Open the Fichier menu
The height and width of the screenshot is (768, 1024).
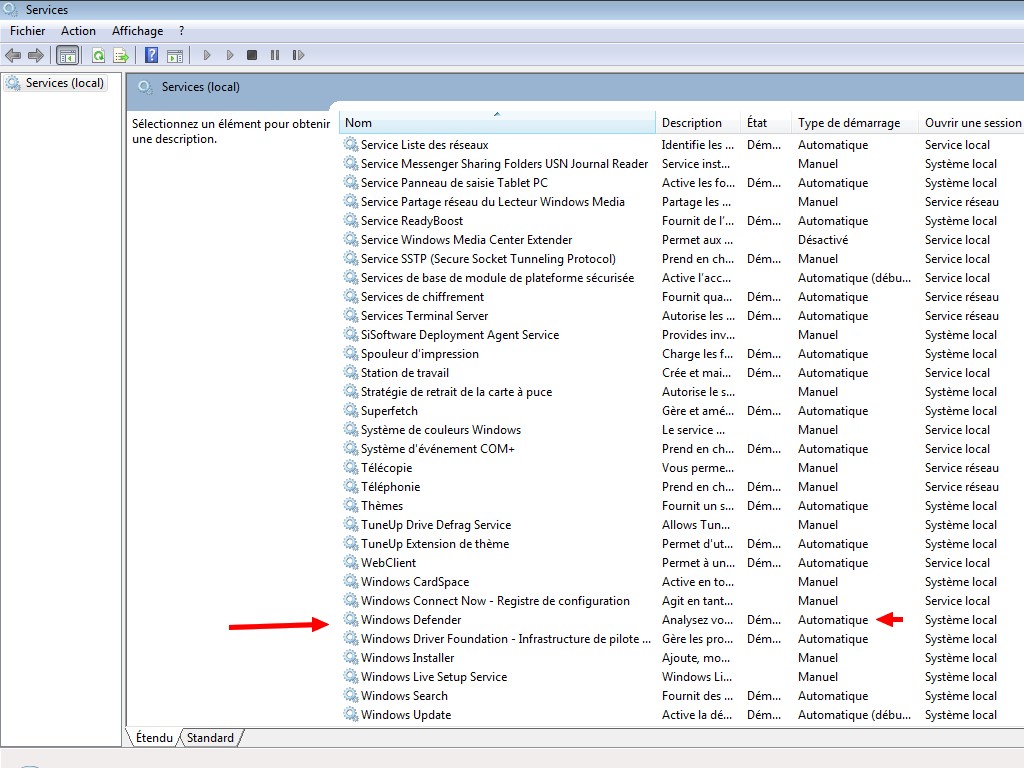tap(28, 31)
